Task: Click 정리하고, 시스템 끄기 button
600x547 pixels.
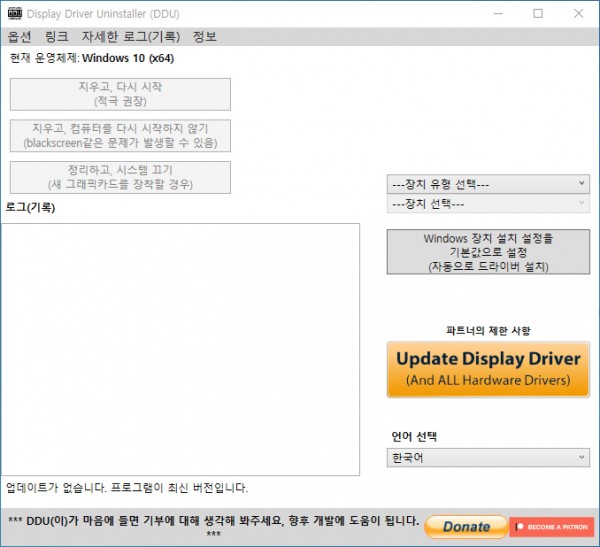Action: (x=120, y=177)
